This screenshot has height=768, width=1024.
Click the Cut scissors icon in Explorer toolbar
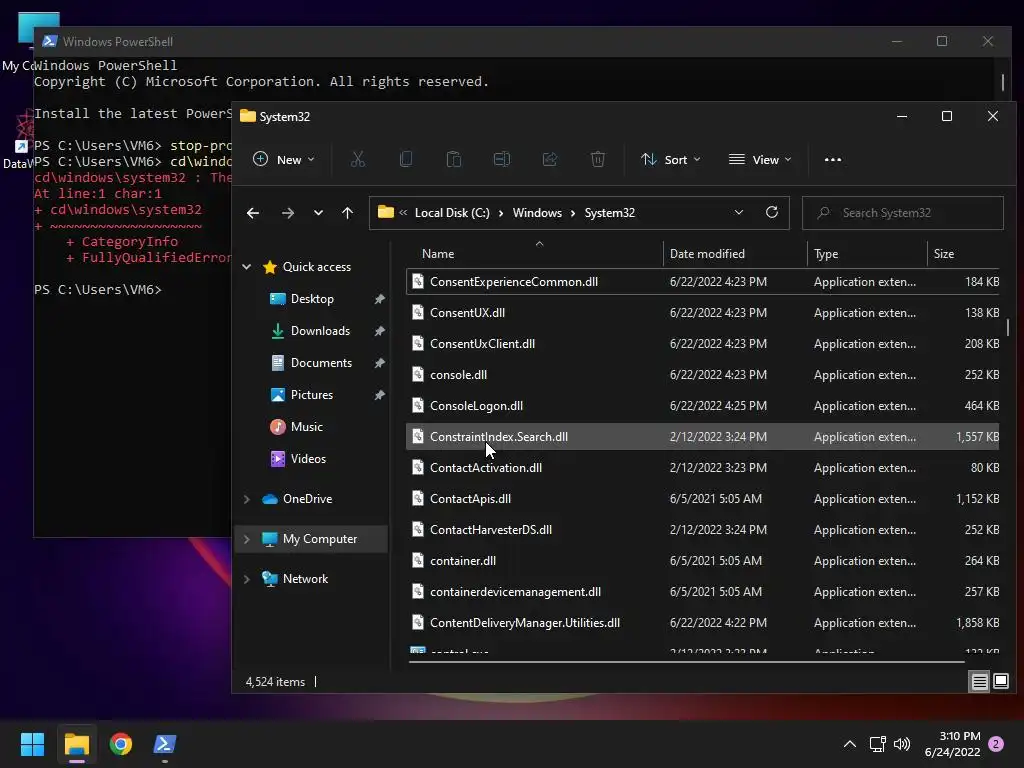[x=357, y=159]
